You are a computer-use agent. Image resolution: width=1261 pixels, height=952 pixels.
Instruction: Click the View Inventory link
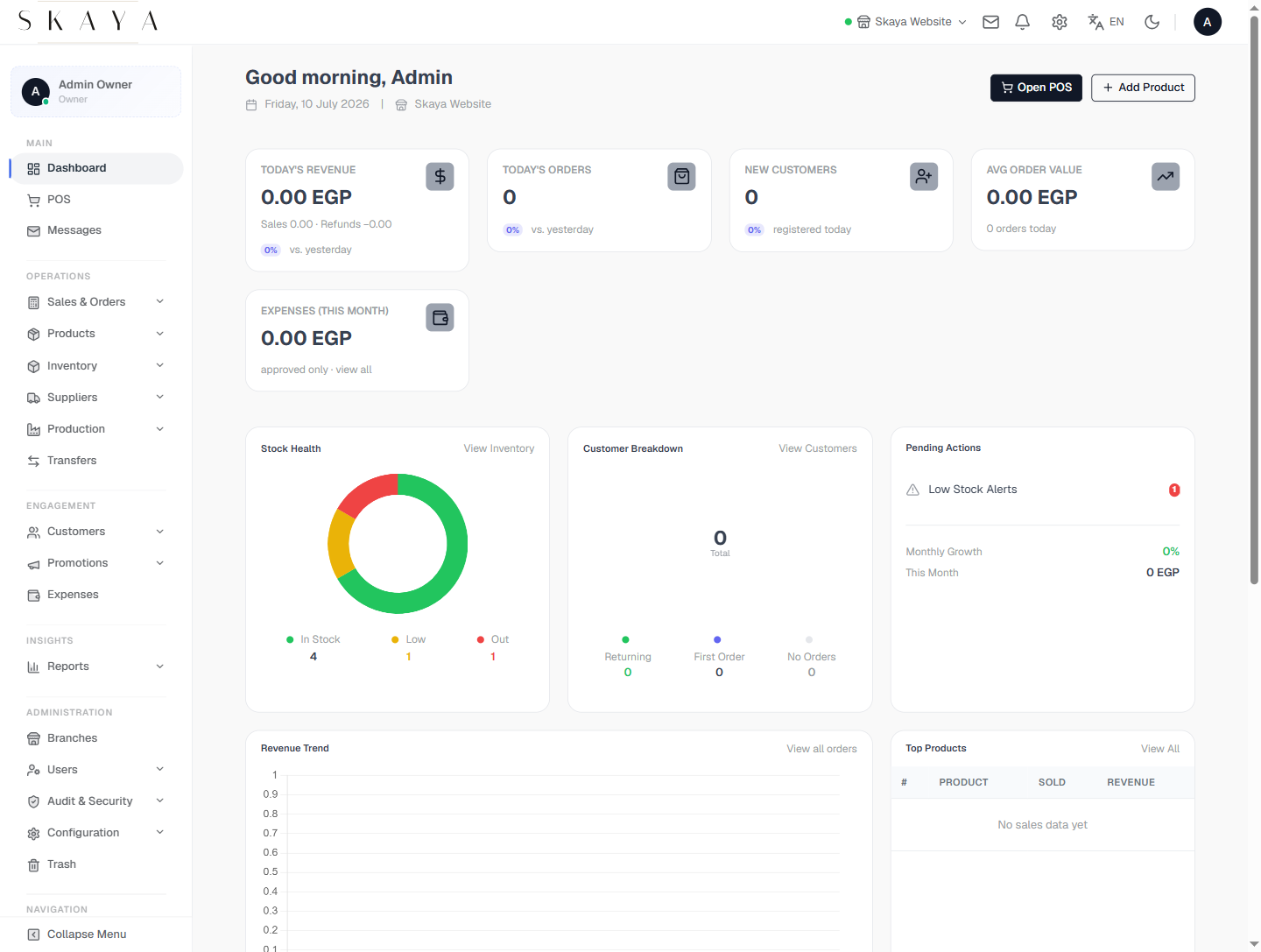(x=499, y=448)
